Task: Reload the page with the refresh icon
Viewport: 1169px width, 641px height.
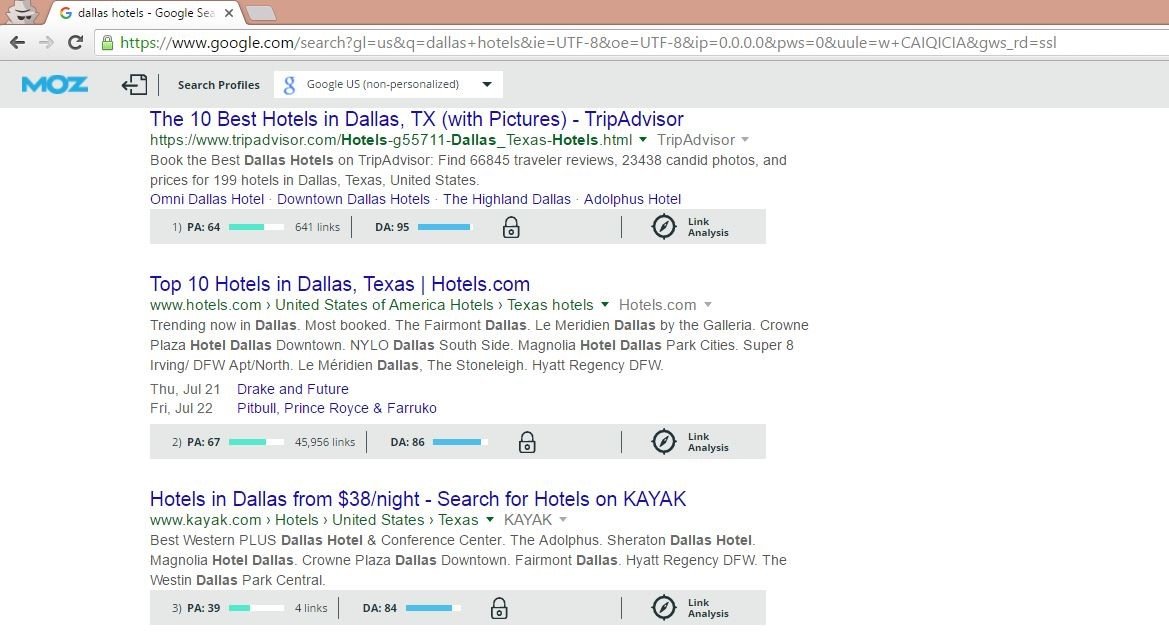Action: (x=75, y=42)
